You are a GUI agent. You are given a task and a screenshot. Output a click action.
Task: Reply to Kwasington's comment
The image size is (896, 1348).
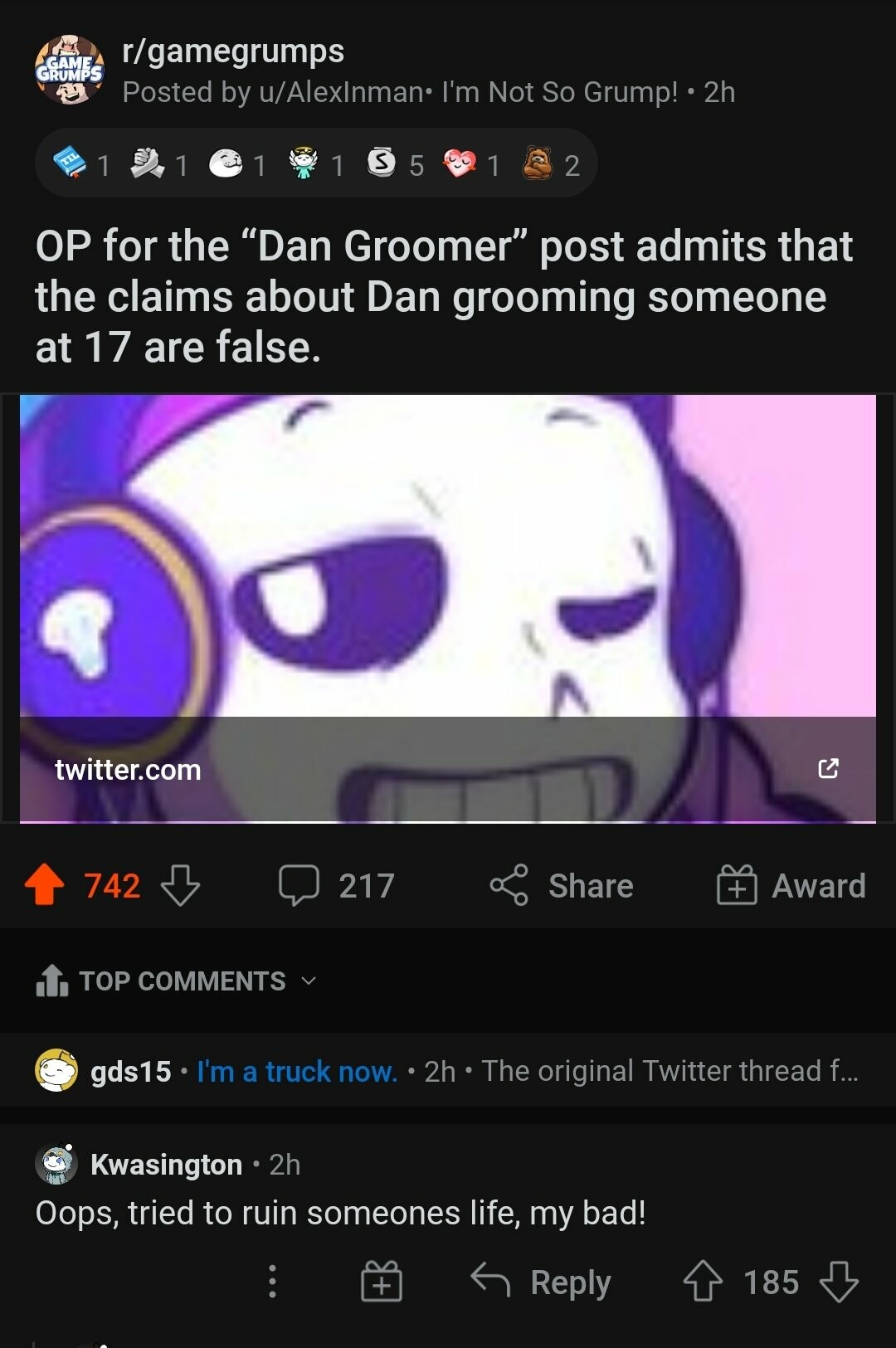click(x=541, y=1282)
